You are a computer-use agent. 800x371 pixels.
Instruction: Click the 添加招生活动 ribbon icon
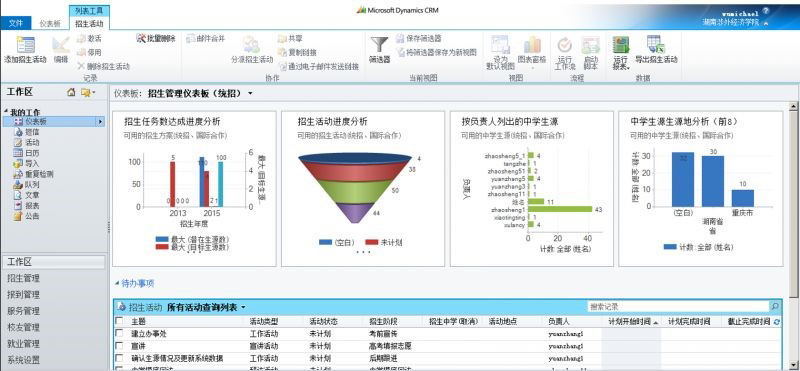pos(25,45)
